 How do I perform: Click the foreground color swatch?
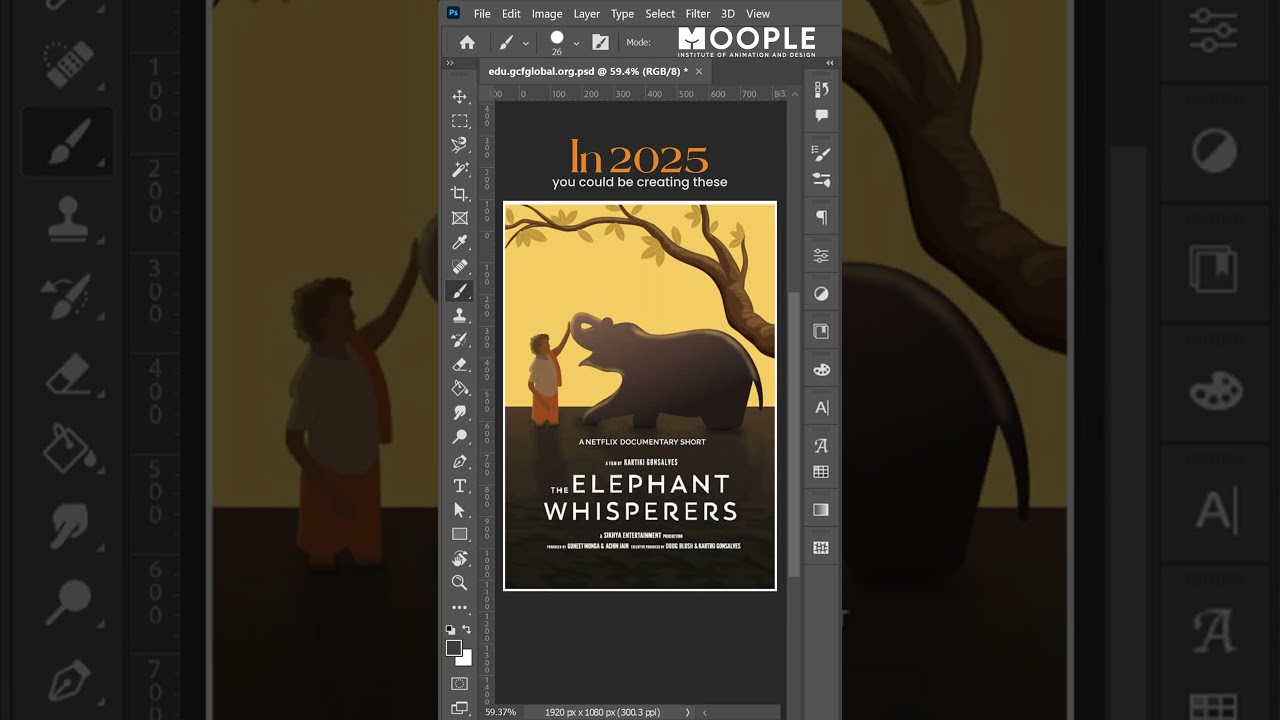point(454,648)
